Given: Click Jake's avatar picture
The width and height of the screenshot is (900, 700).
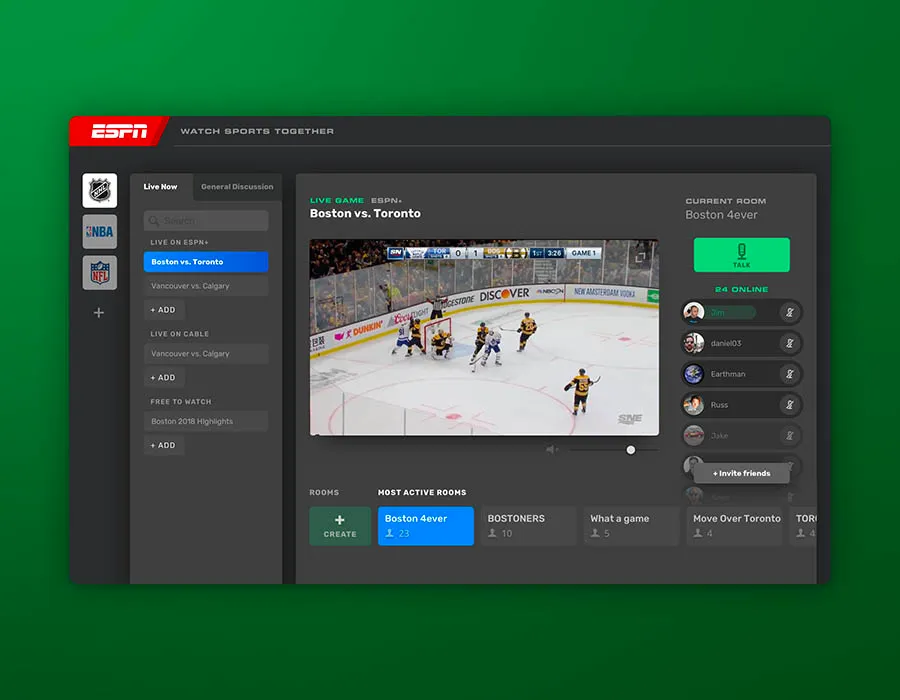Looking at the screenshot, I should tap(693, 435).
